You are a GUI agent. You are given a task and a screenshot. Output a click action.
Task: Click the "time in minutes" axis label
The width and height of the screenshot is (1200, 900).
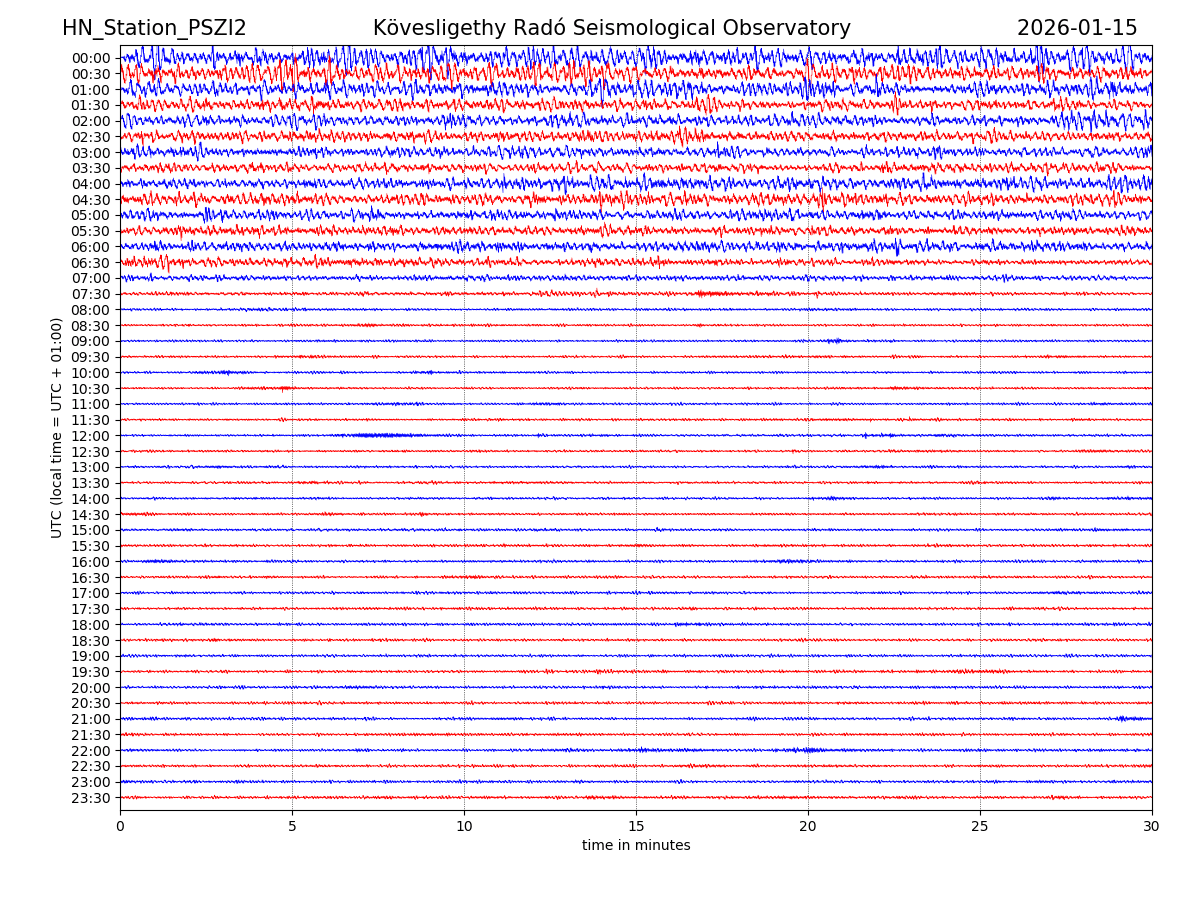636,846
